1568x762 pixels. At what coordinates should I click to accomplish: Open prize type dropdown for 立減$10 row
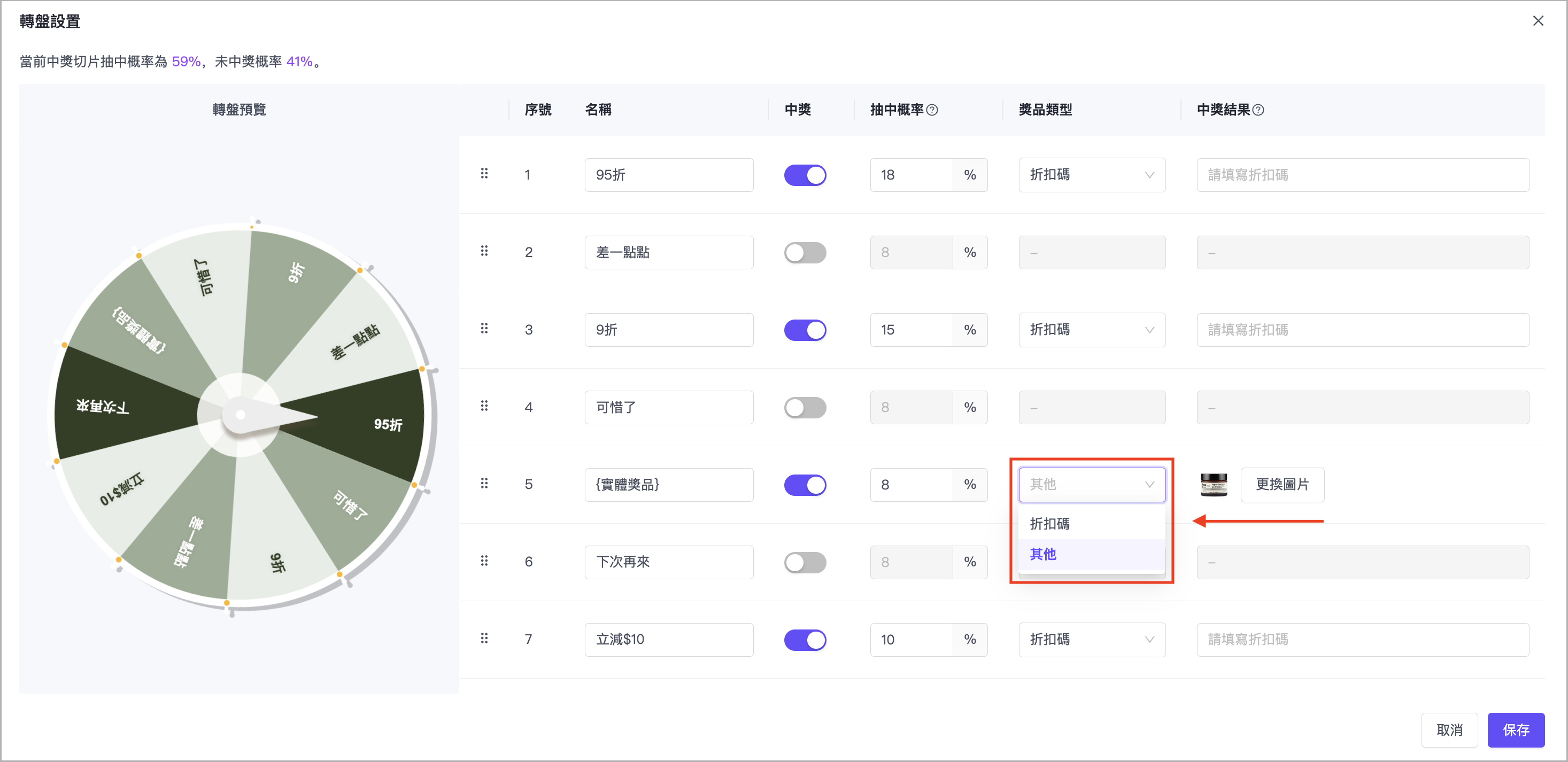[1091, 640]
